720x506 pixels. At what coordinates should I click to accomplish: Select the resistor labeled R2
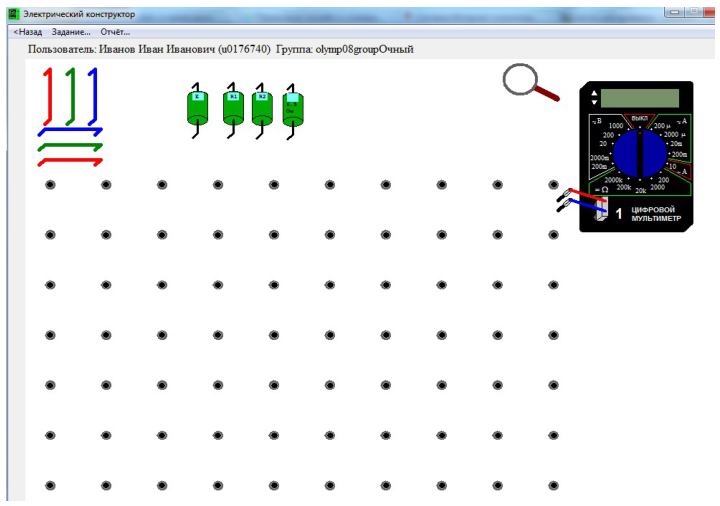click(x=262, y=110)
